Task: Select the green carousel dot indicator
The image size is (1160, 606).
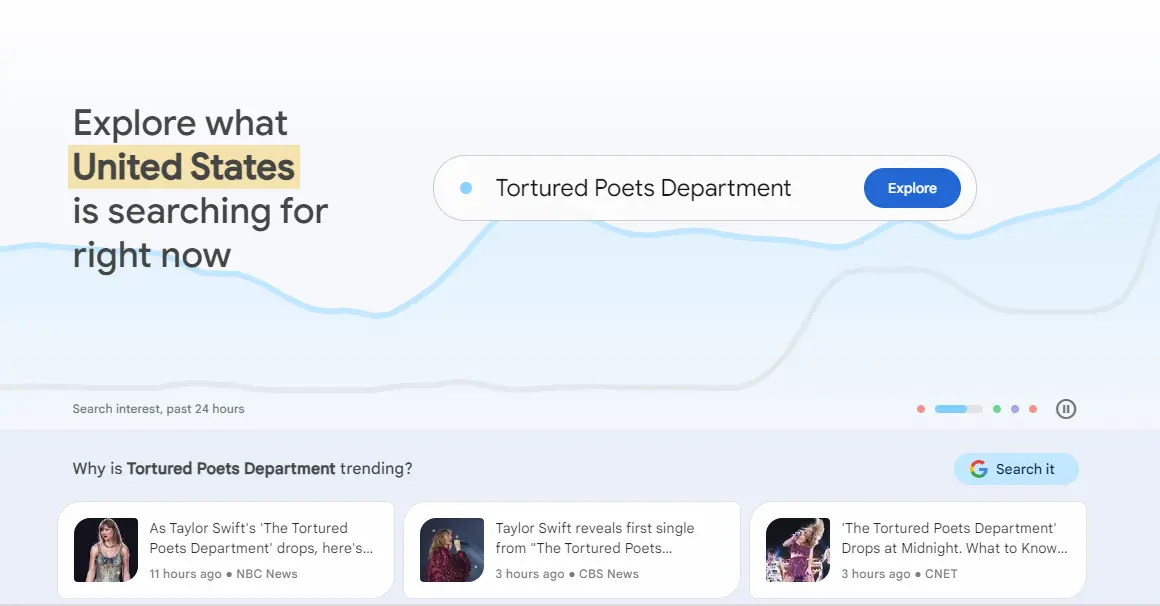Action: point(995,408)
